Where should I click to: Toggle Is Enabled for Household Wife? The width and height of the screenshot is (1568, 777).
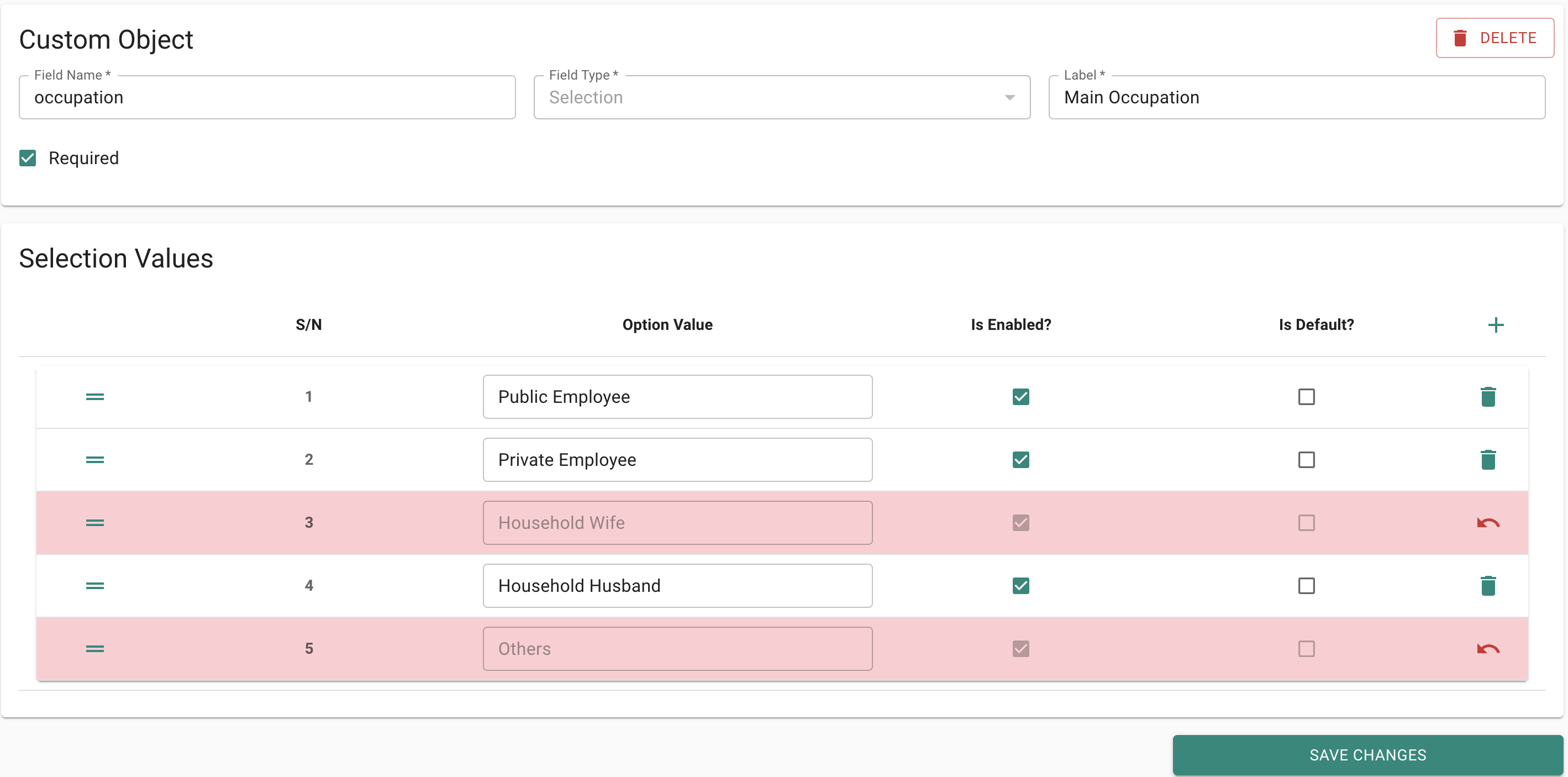coord(1021,522)
